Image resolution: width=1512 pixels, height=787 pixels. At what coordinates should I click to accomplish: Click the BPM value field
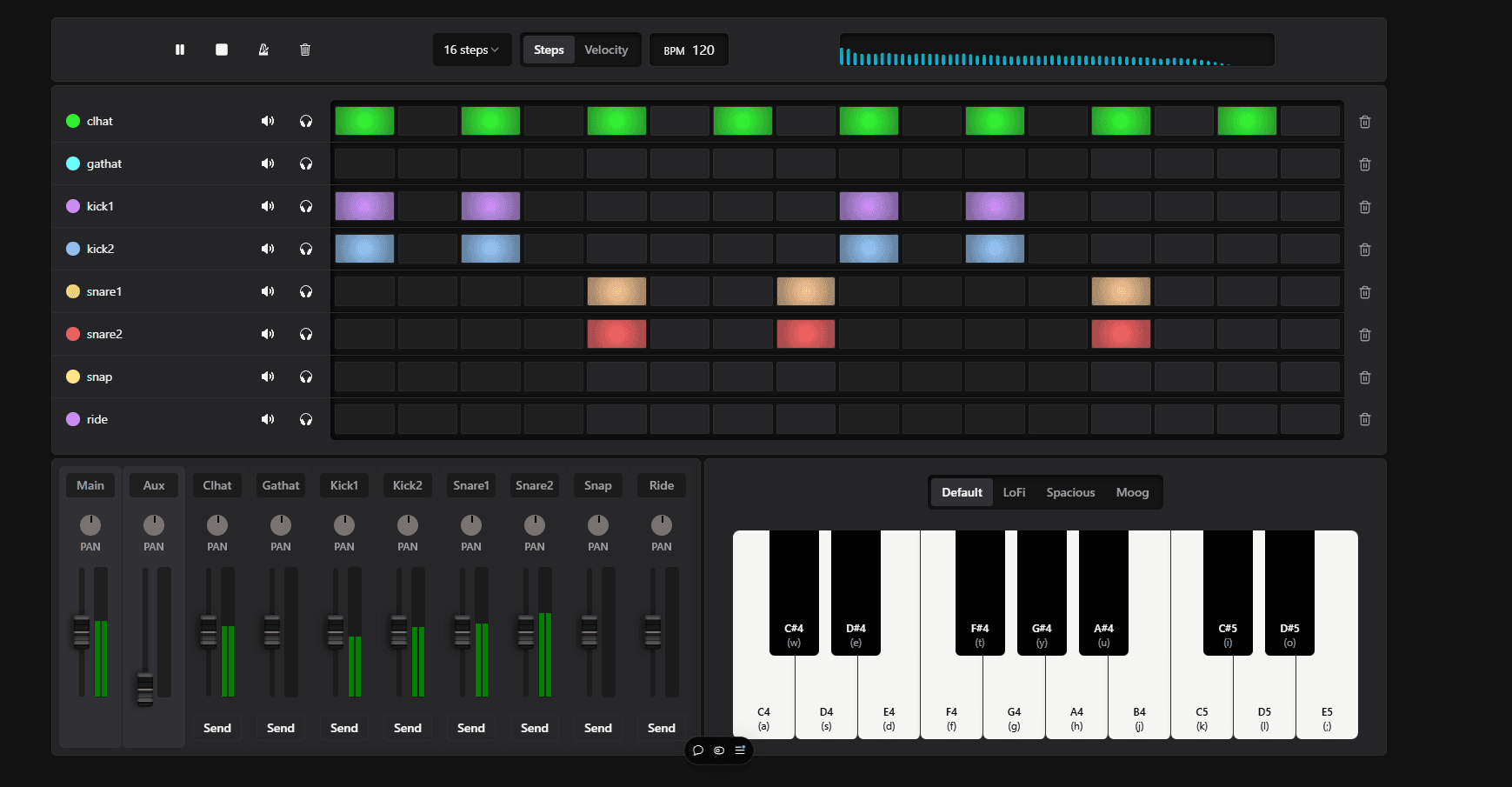(703, 50)
